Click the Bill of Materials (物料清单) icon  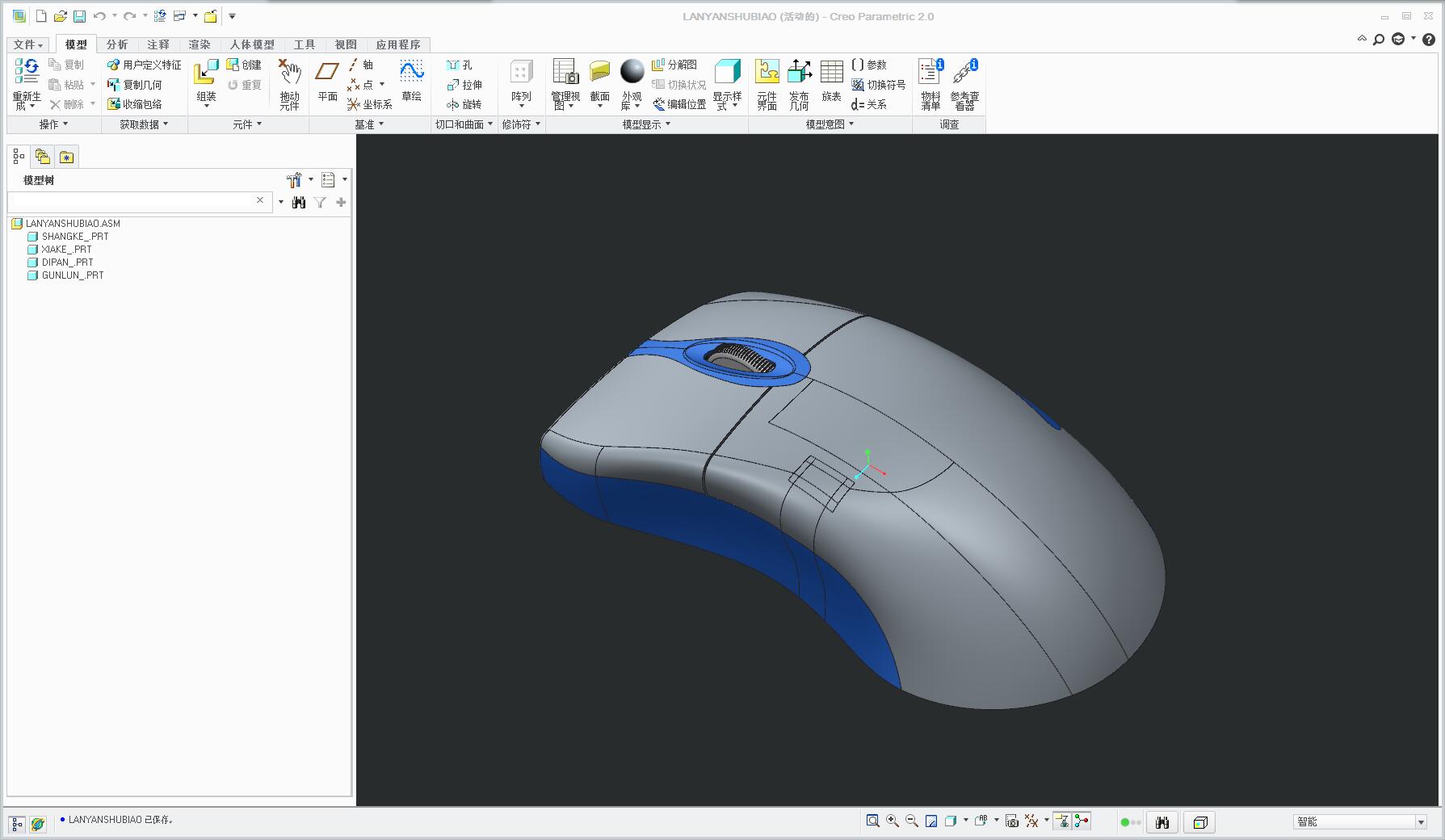point(930,84)
